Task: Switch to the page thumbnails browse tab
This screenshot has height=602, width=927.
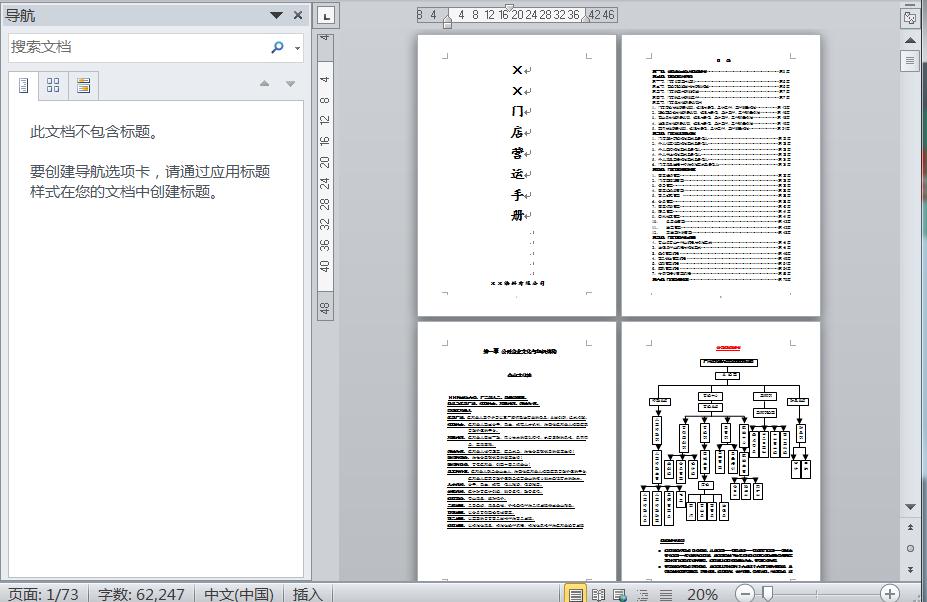Action: pyautogui.click(x=53, y=86)
